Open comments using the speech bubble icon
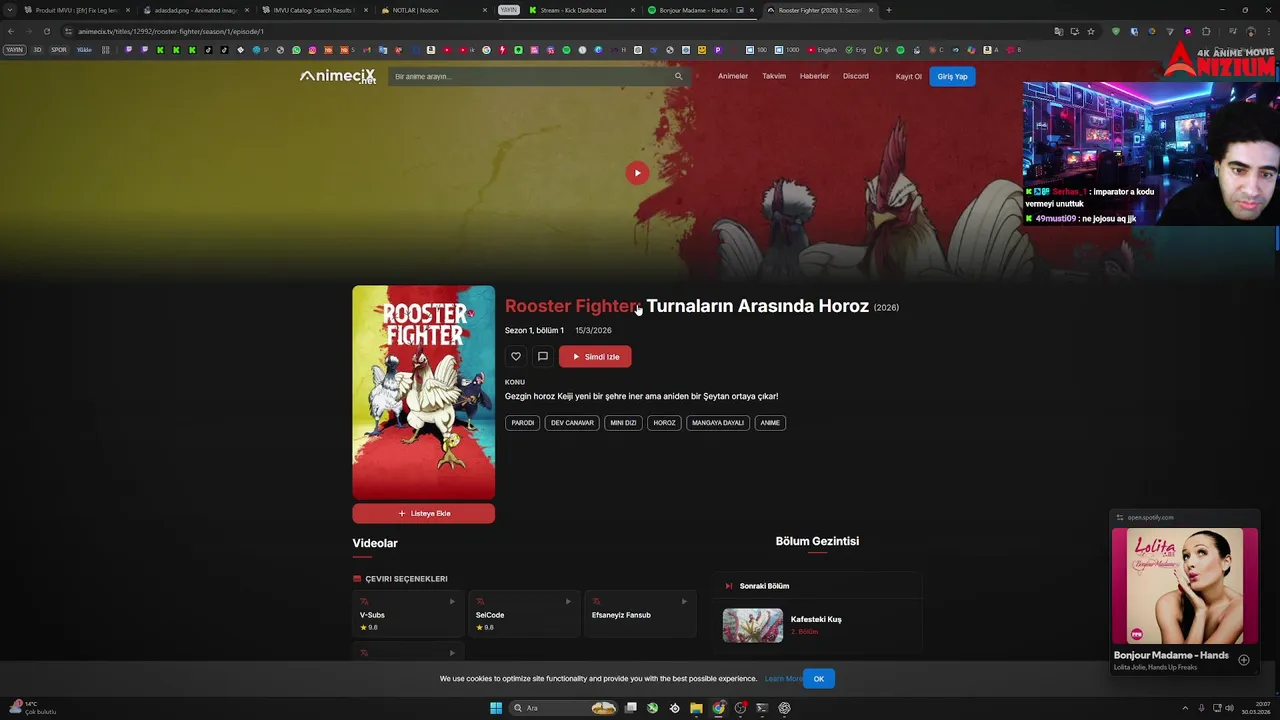Screen dimensions: 1280x720 (x=543, y=356)
